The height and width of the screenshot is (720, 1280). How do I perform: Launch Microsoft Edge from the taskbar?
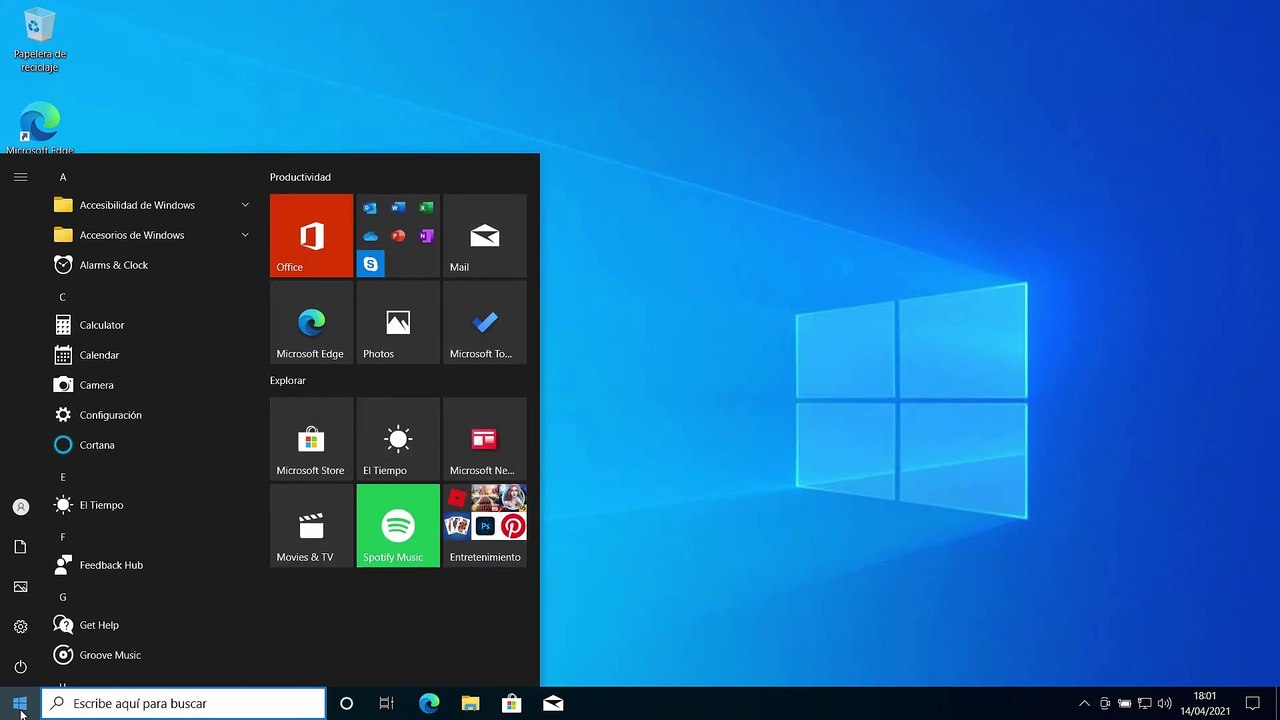[x=429, y=704]
